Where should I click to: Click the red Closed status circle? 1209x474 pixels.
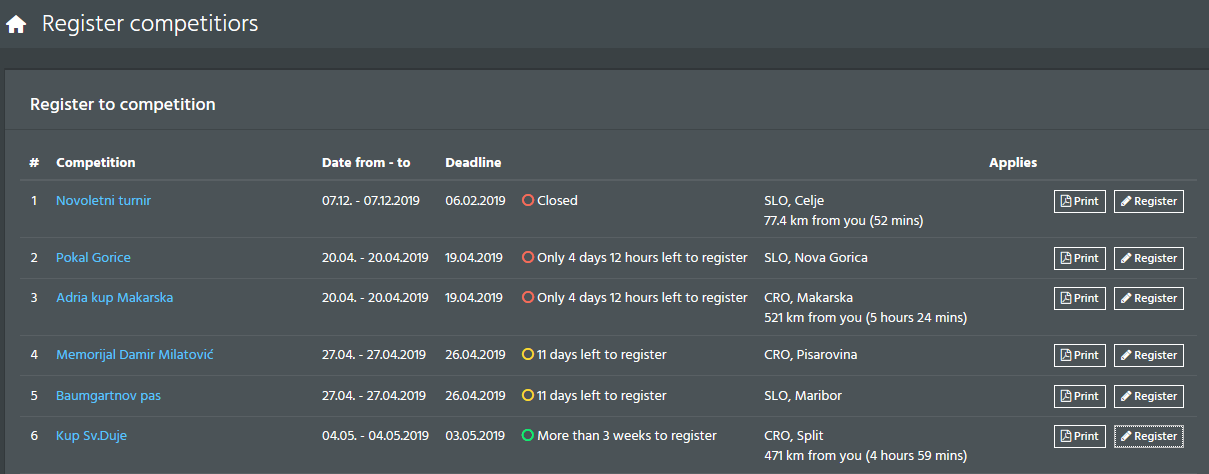coord(528,200)
